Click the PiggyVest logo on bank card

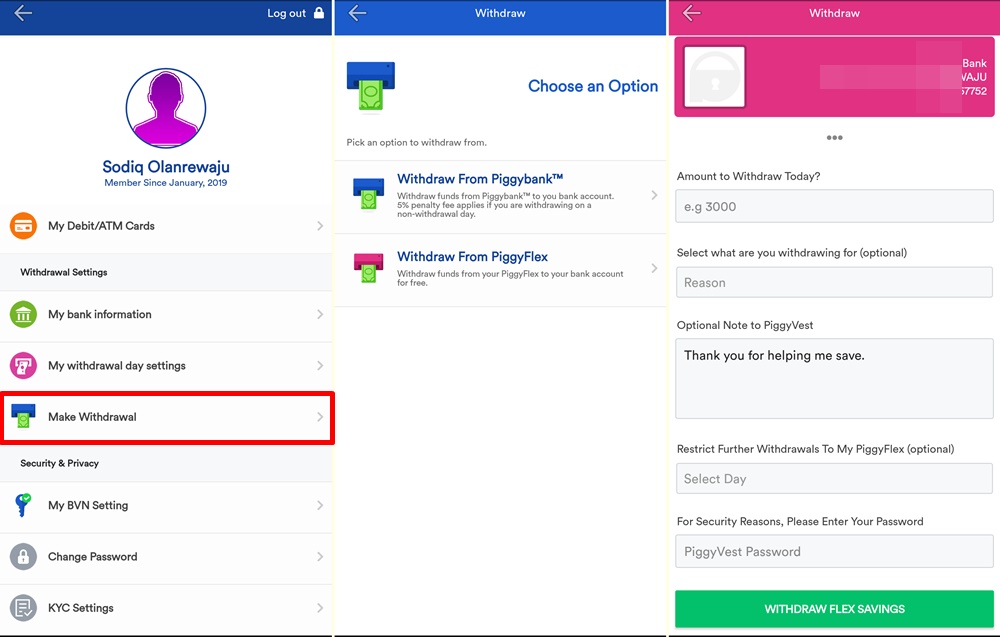point(714,77)
